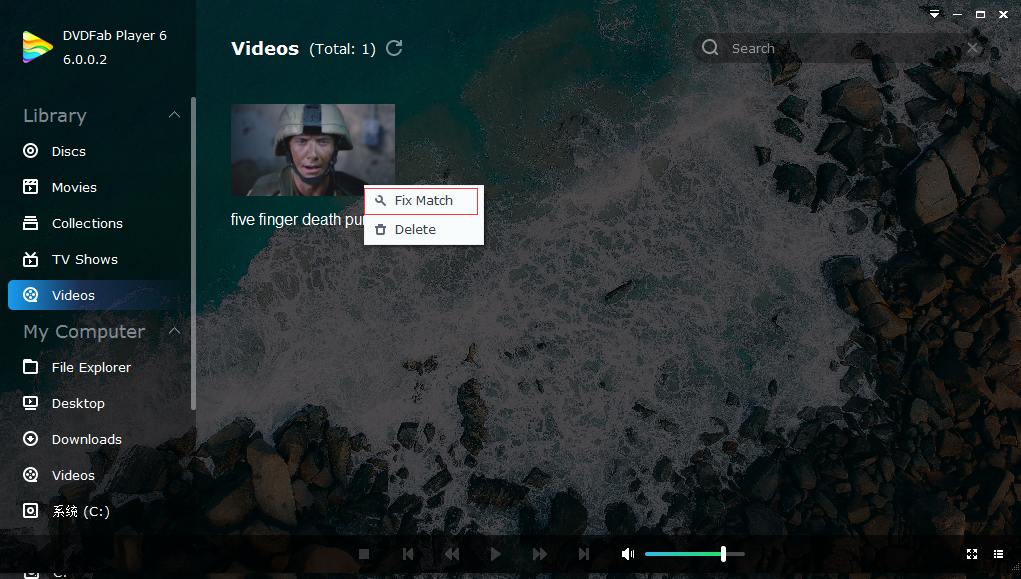Collapse the My Computer section
Image resolution: width=1021 pixels, height=579 pixels.
coord(174,331)
